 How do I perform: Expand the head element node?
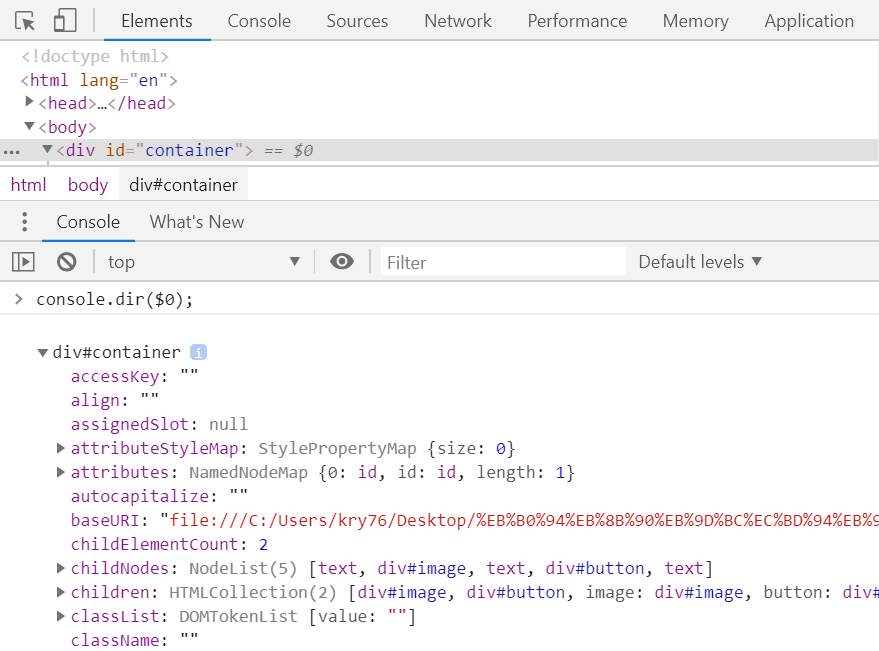point(29,103)
